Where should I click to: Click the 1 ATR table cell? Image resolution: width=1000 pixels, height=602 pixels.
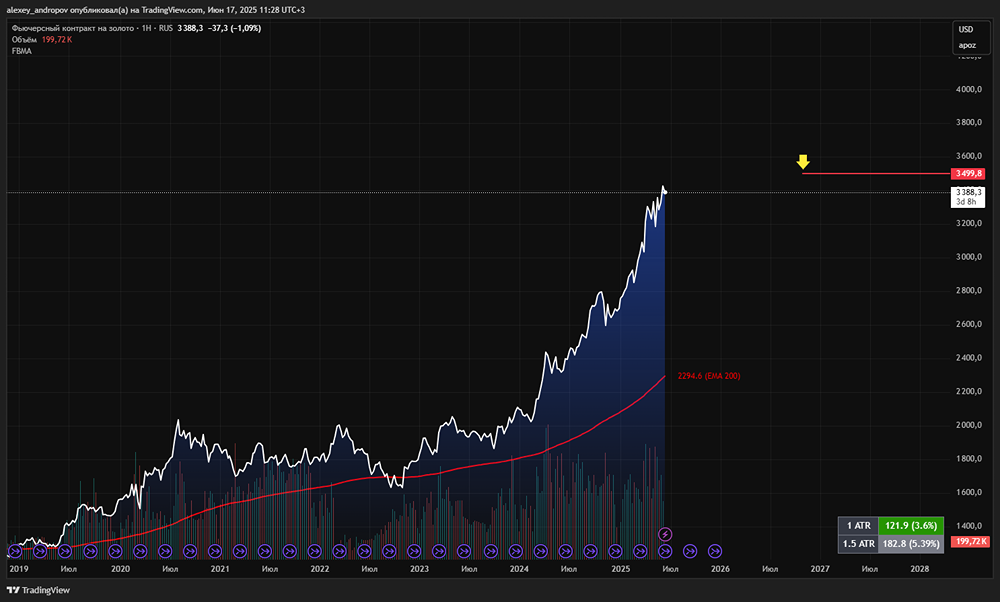858,526
